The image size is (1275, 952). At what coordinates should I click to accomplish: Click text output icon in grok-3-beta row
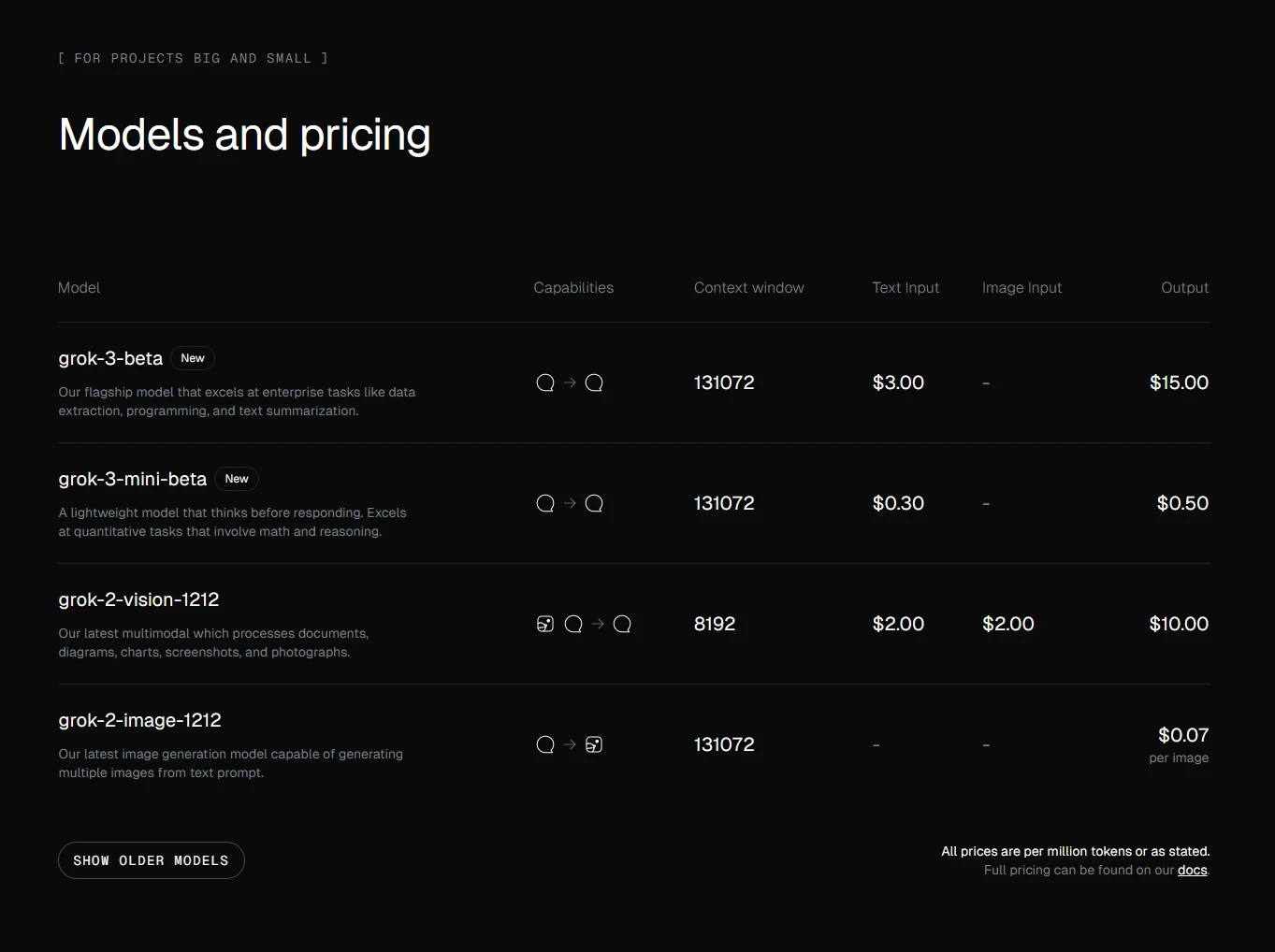pos(594,382)
